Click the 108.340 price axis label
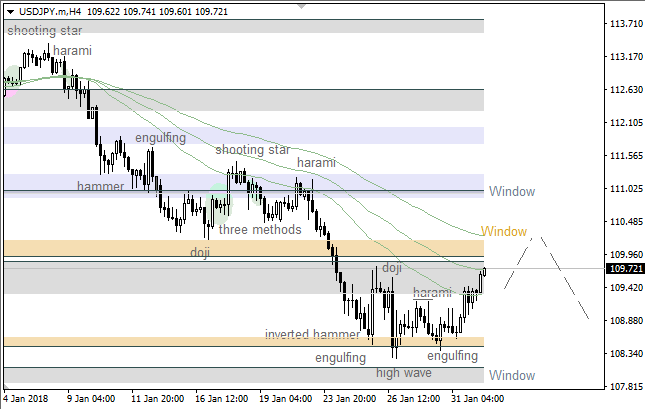645x409 pixels. 625,354
